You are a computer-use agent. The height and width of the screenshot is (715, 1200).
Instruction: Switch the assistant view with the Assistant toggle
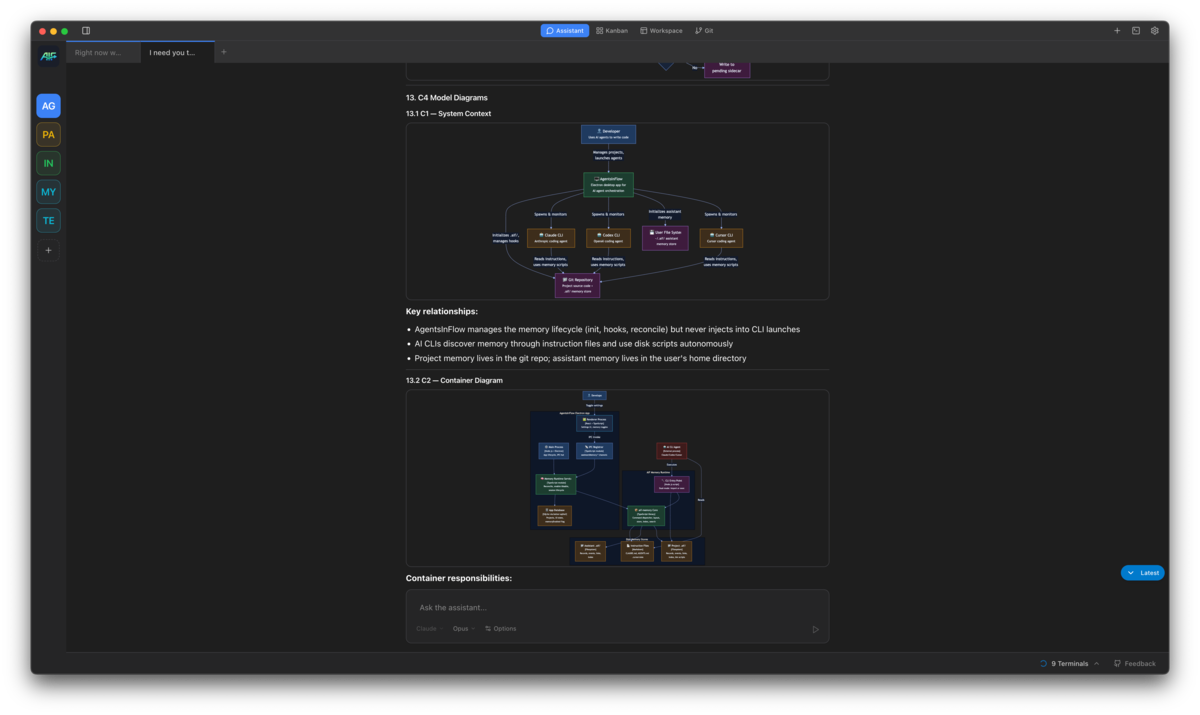[564, 30]
